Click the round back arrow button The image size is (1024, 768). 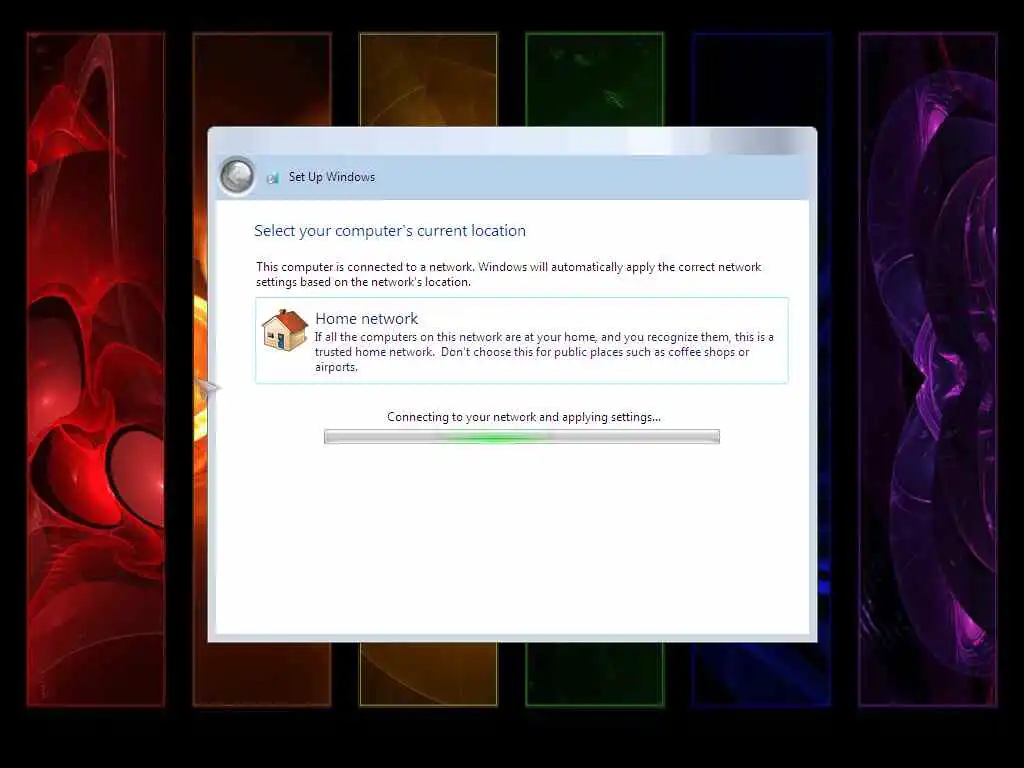[238, 176]
